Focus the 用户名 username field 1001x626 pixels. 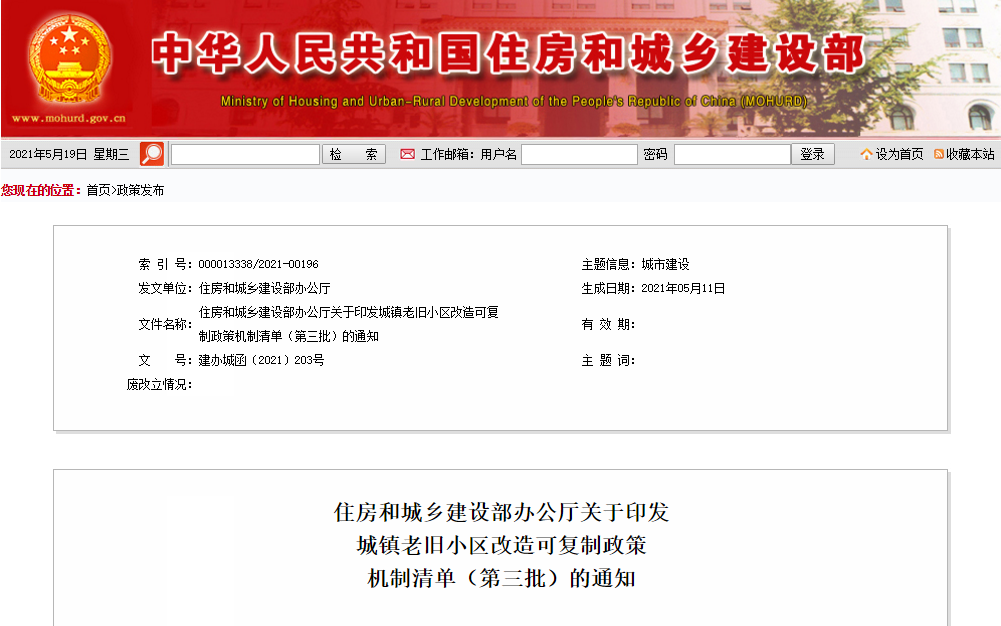coord(579,154)
